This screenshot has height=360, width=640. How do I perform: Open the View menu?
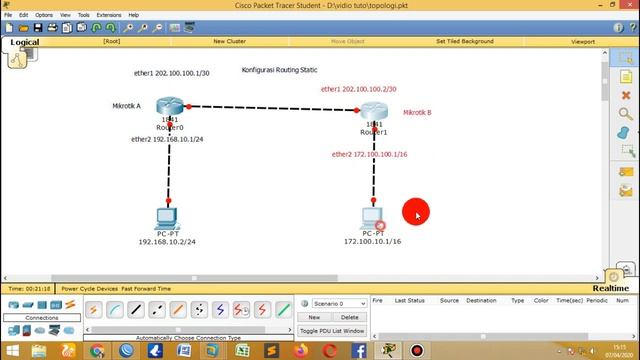pyautogui.click(x=65, y=15)
